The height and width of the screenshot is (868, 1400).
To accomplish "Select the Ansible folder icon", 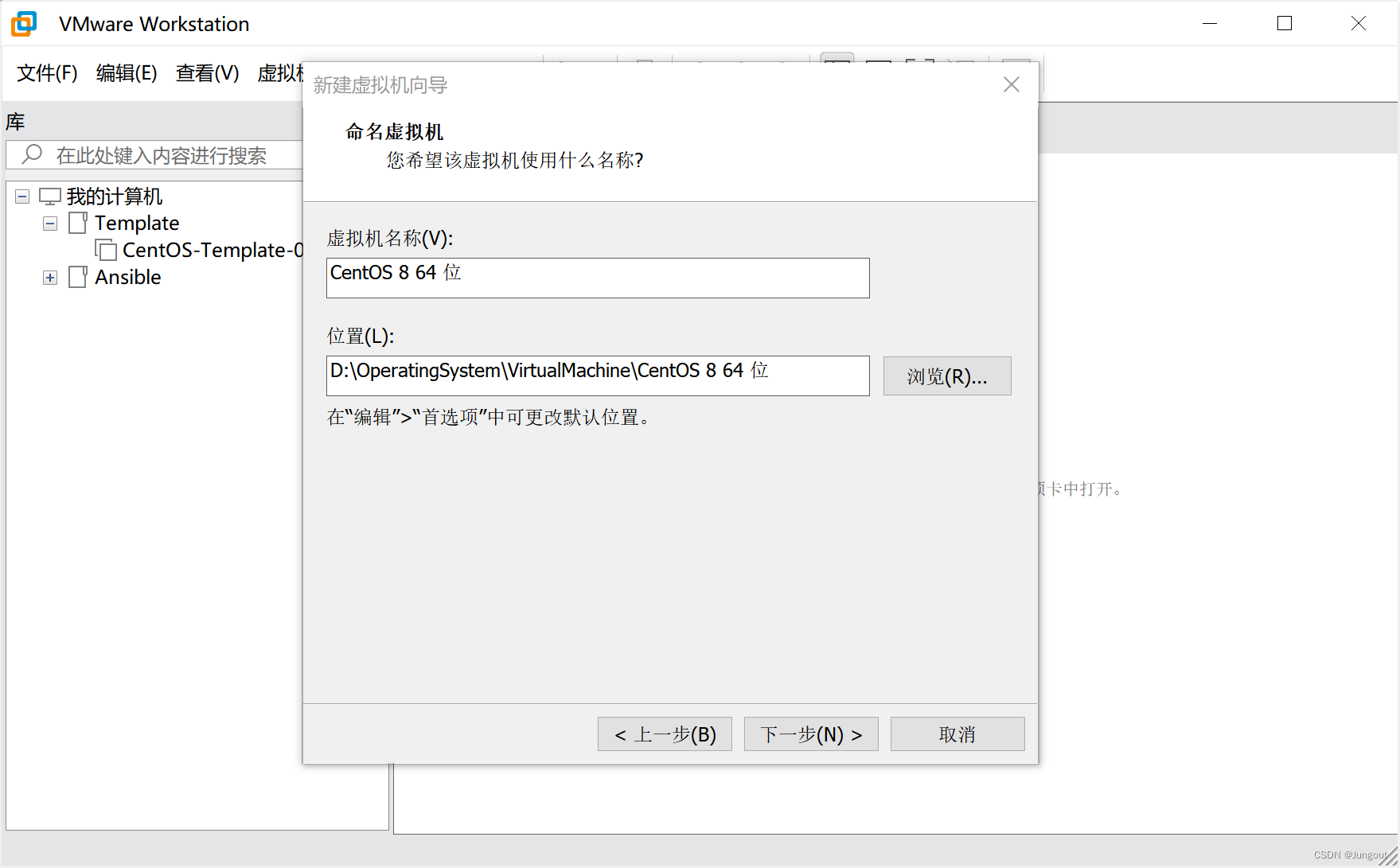I will (x=78, y=278).
